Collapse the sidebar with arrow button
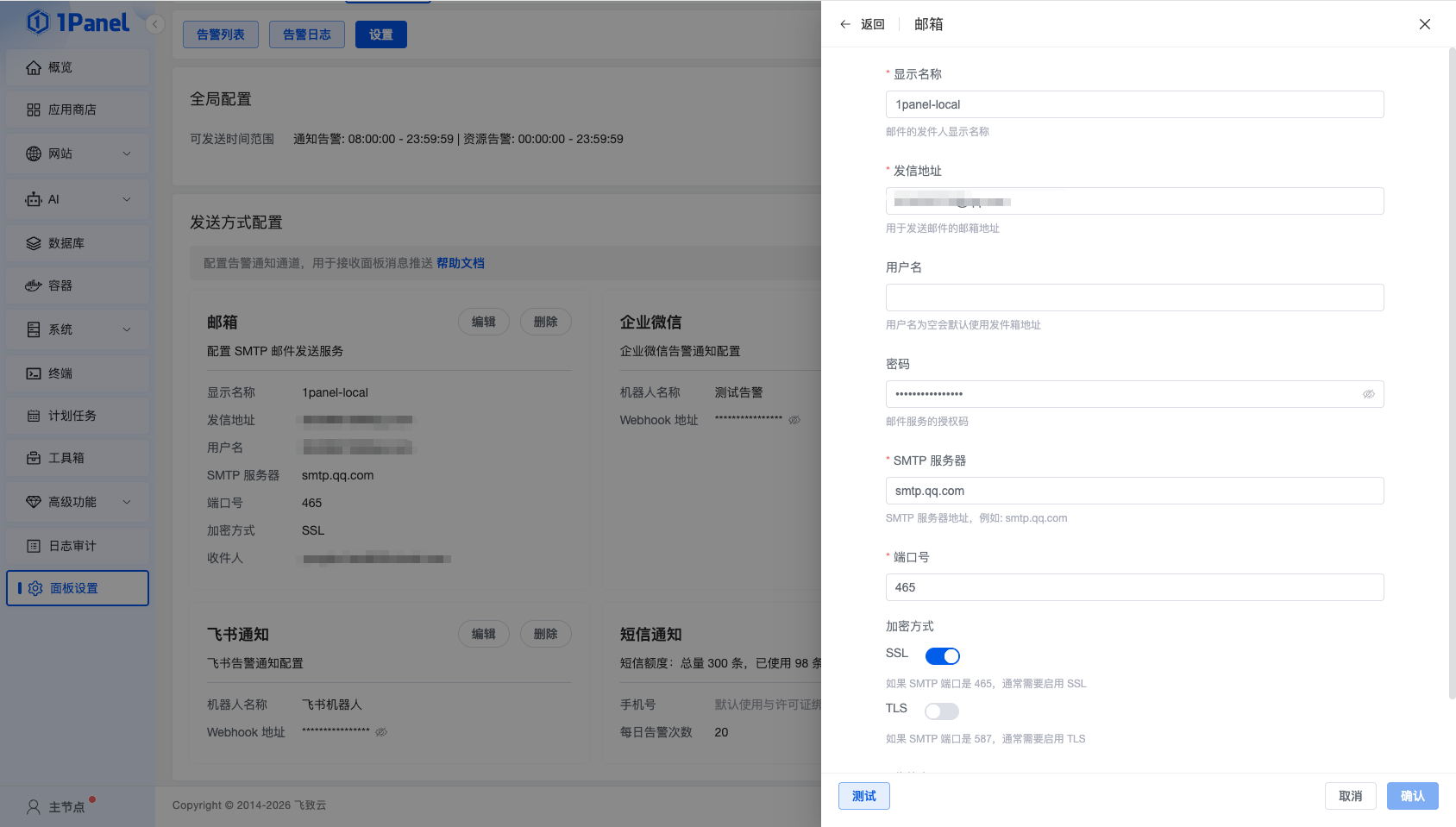This screenshot has height=827, width=1456. click(x=155, y=24)
